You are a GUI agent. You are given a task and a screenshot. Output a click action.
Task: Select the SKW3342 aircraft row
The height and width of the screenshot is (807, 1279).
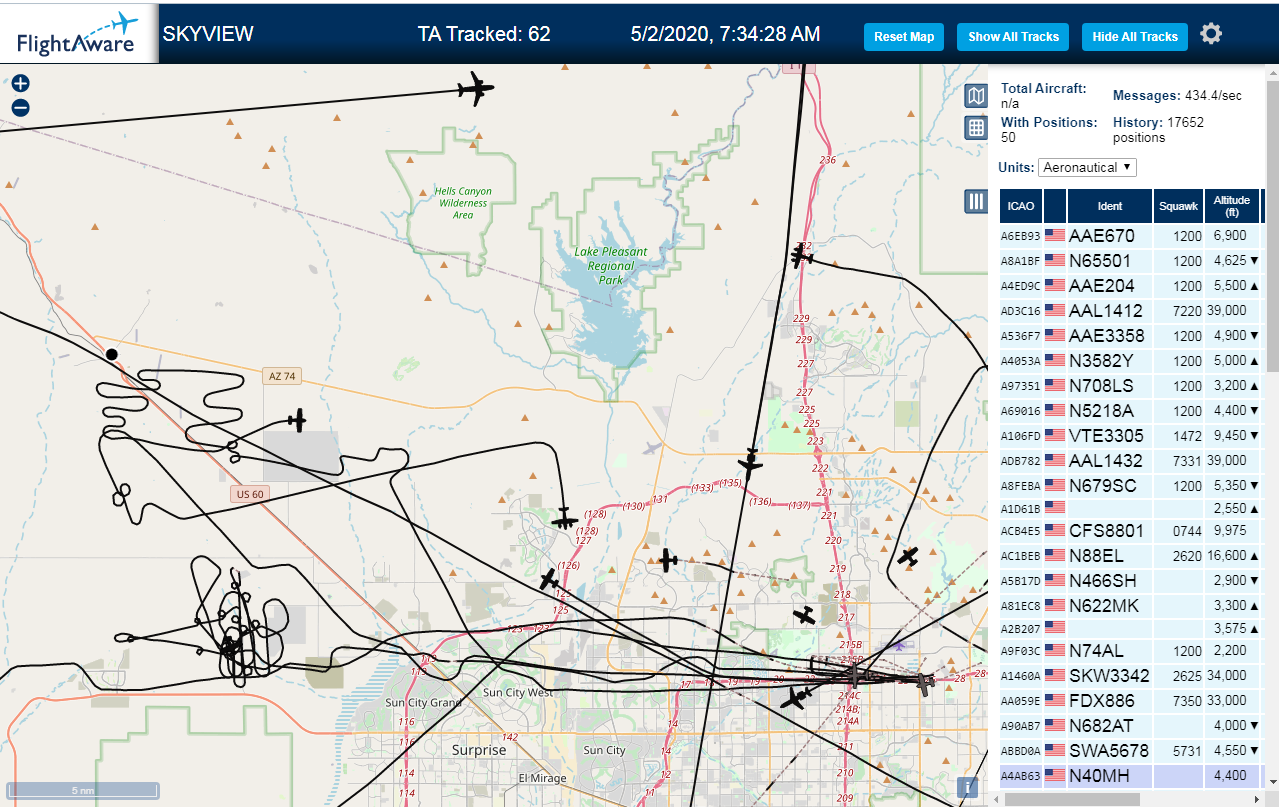(x=1130, y=676)
